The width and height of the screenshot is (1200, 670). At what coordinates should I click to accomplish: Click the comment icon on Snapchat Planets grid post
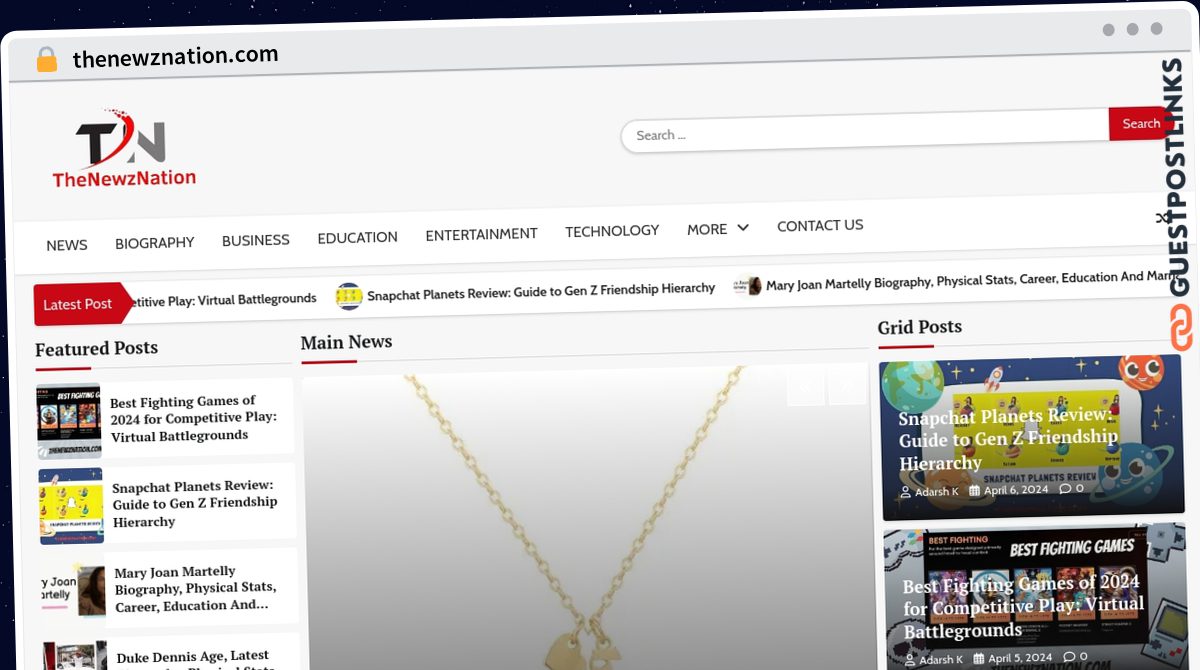(x=1065, y=489)
